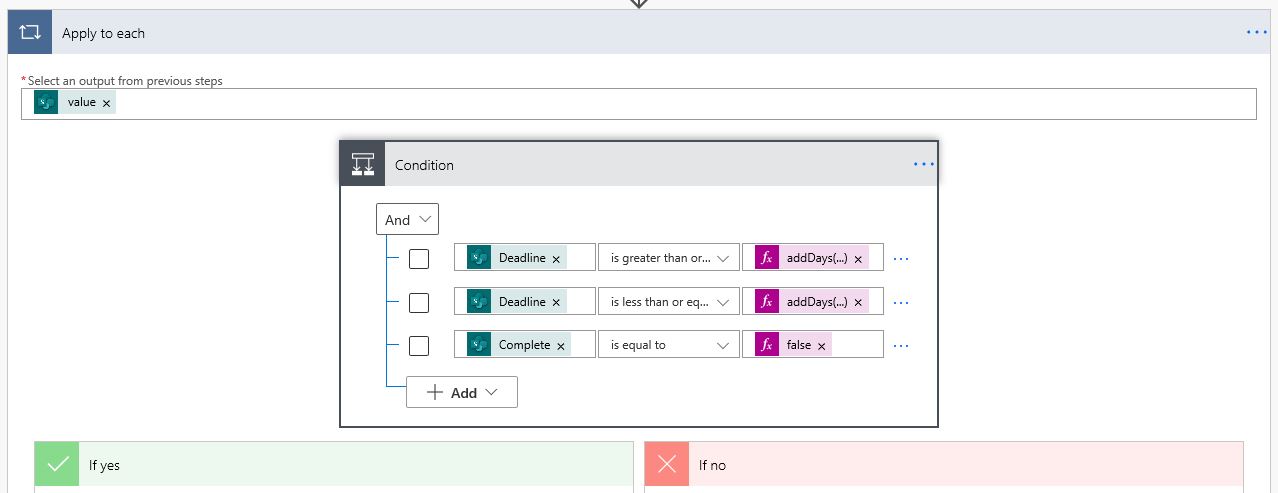Remove the first Deadline token
Image resolution: width=1278 pixels, height=493 pixels.
point(556,258)
